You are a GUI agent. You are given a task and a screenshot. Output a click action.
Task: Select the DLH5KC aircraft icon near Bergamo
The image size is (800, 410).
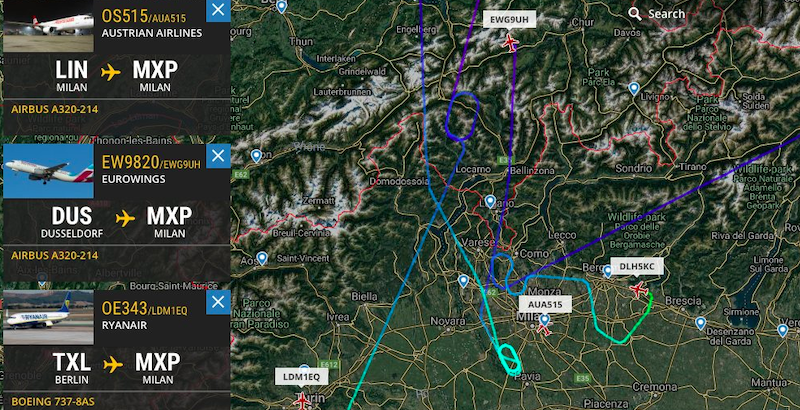638,290
